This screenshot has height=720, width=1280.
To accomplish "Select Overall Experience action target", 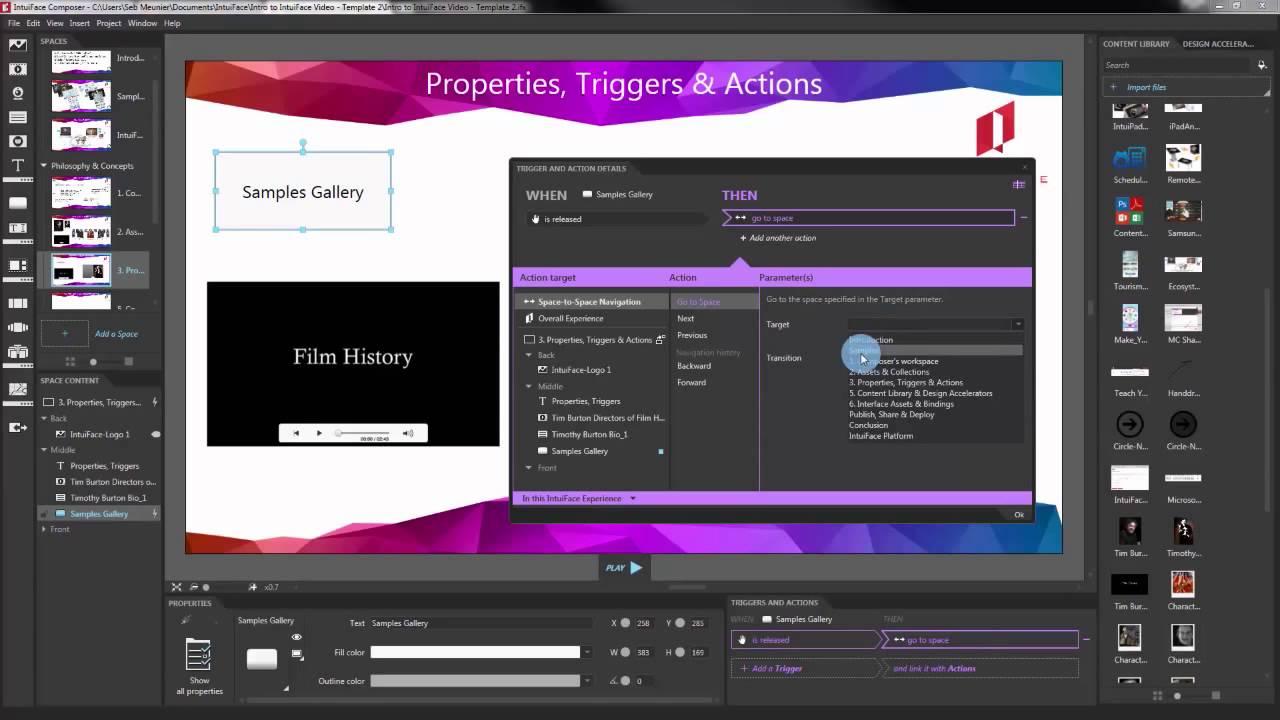I will pyautogui.click(x=570, y=318).
